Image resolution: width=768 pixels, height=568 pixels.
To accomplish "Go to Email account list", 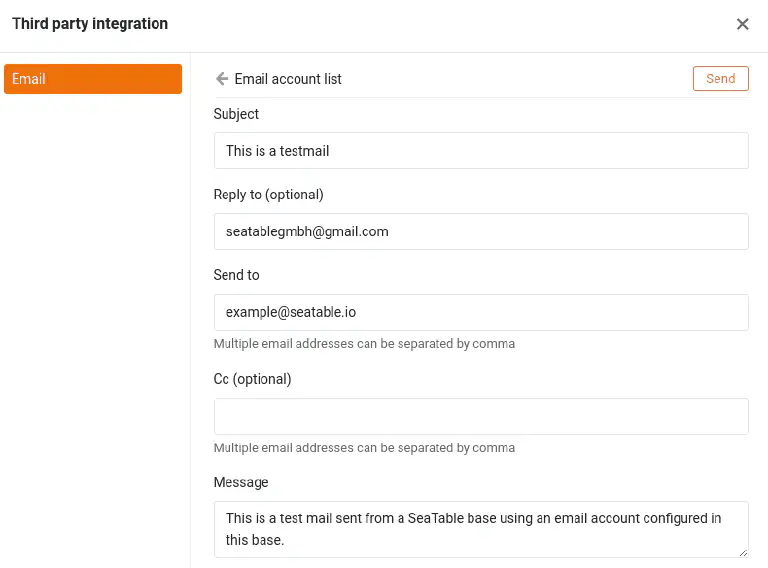I will click(287, 79).
